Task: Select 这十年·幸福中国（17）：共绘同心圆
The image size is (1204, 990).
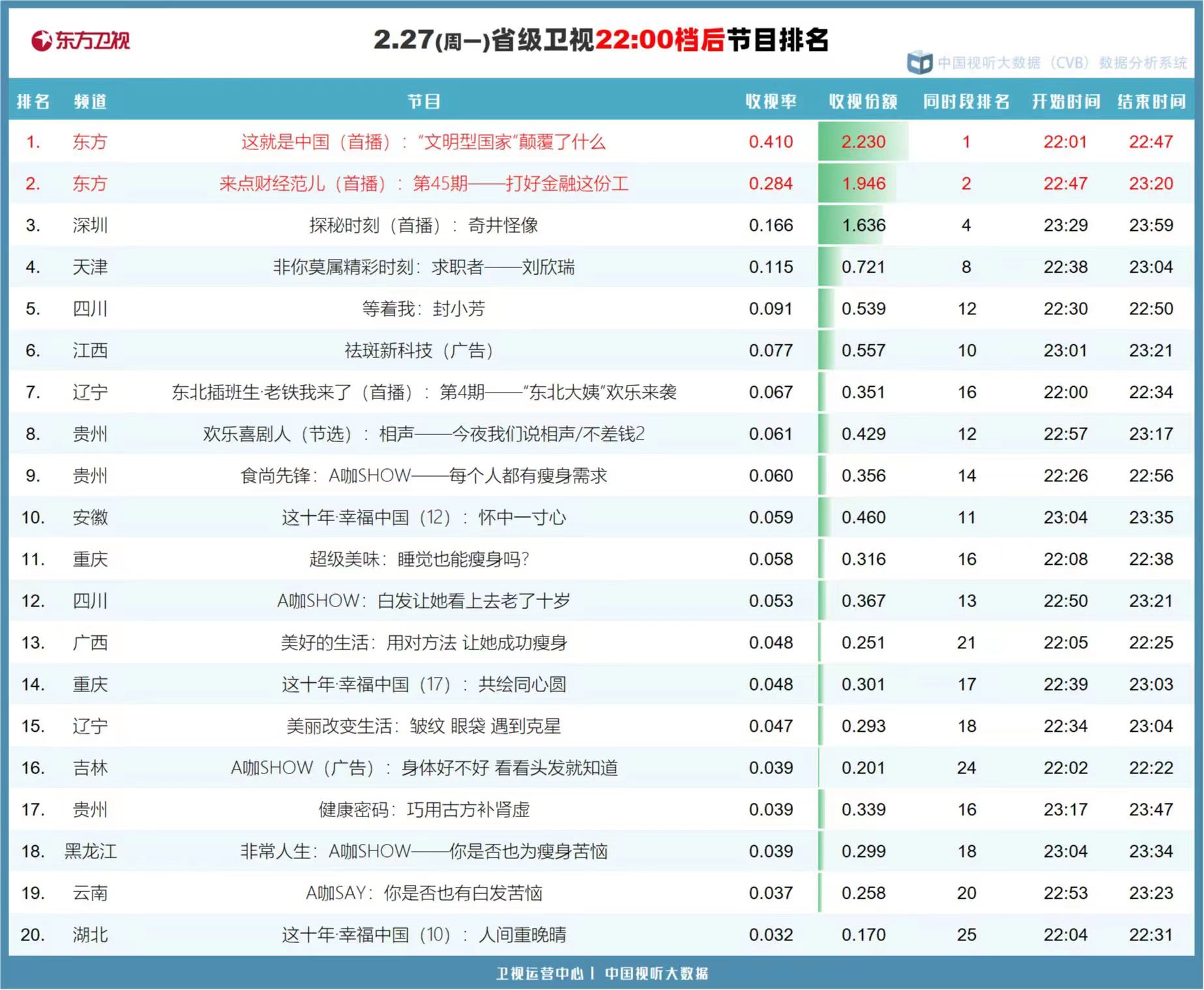Action: [424, 684]
